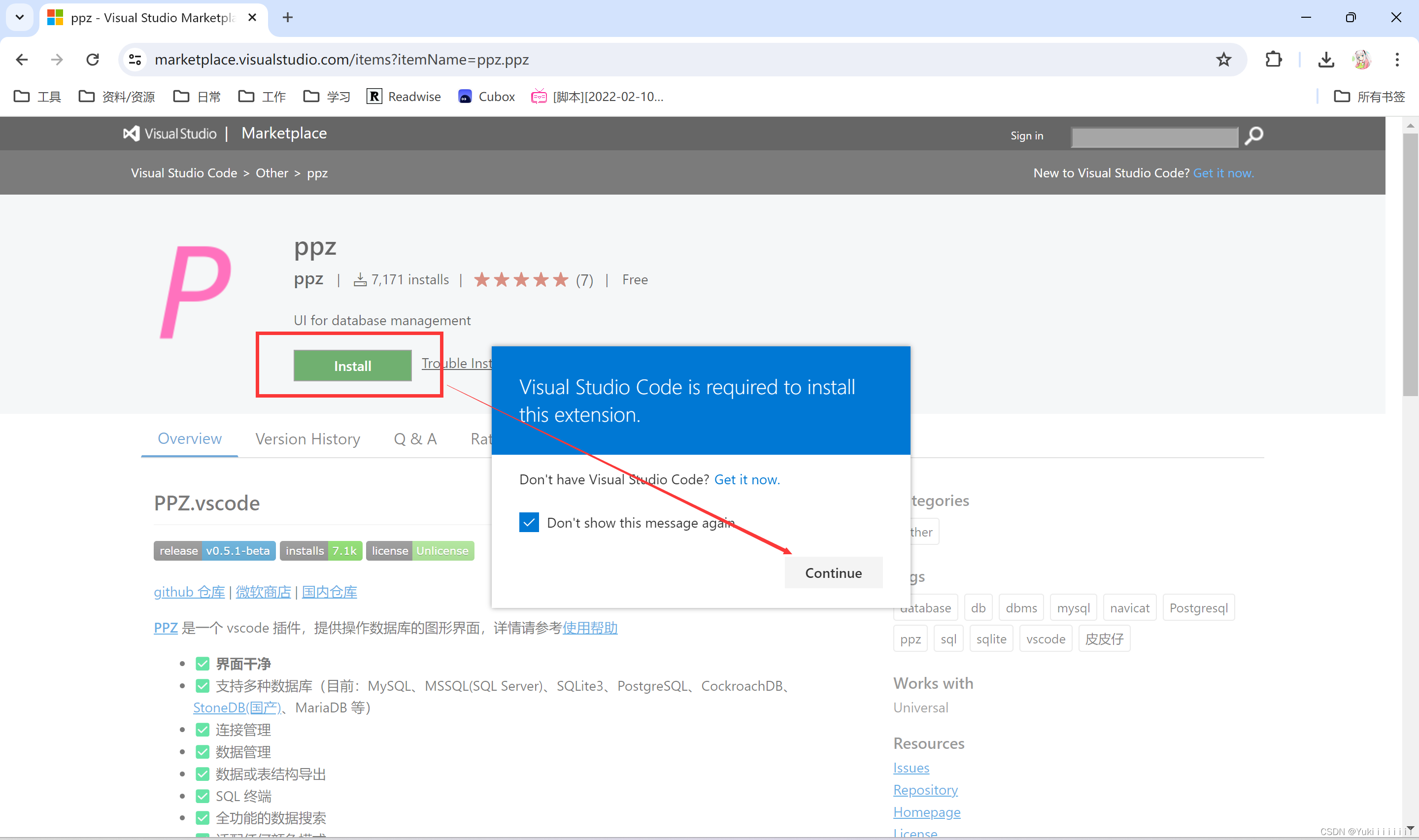Click the ppz publisher name
The width and height of the screenshot is (1419, 840).
pos(308,279)
